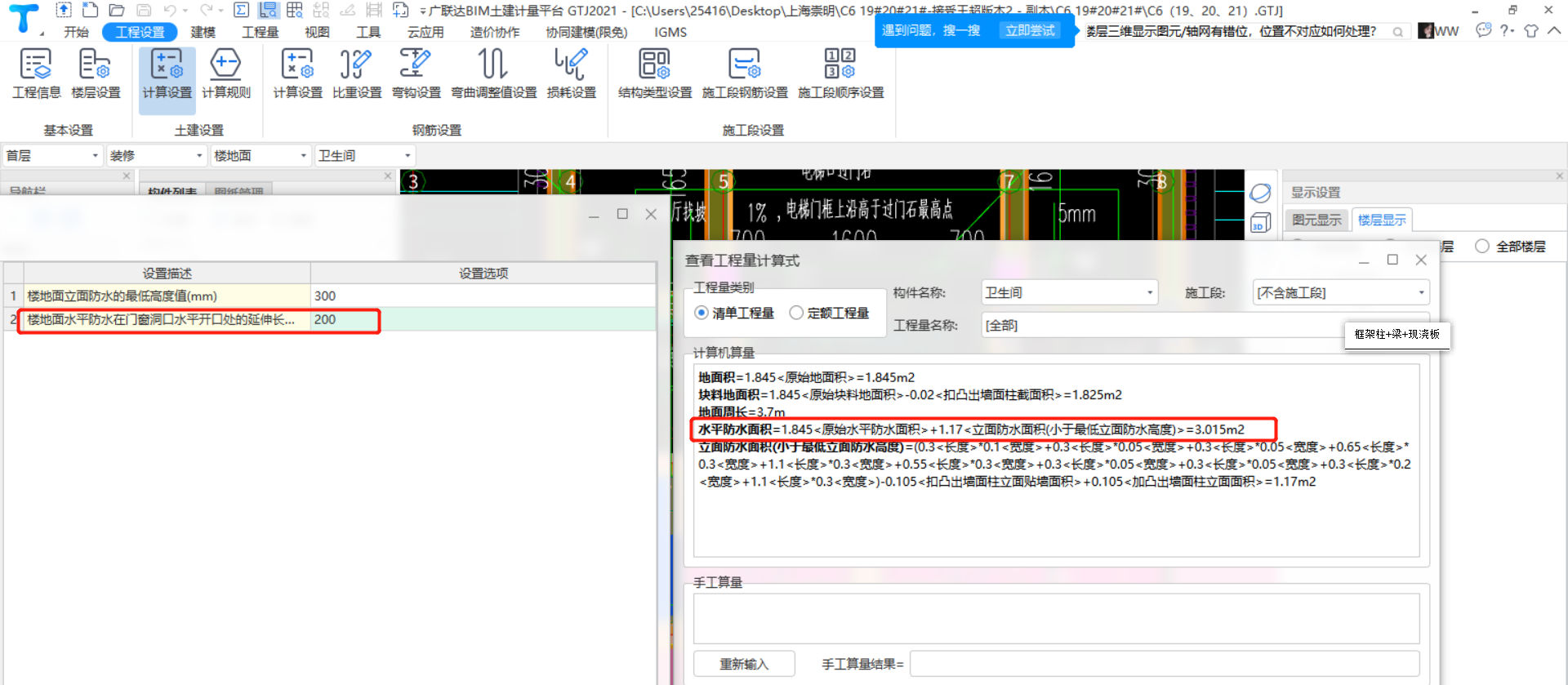Switch to 楼层显示 tab
The image size is (1568, 685).
point(1382,220)
